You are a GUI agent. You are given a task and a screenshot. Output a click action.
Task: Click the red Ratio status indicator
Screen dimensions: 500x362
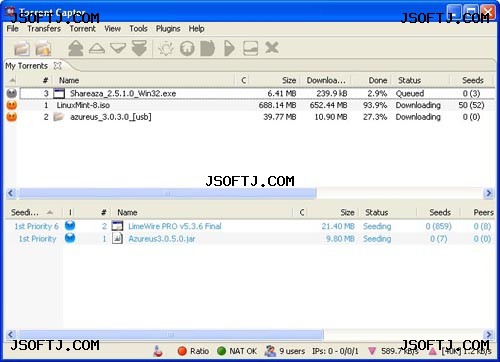[193, 351]
